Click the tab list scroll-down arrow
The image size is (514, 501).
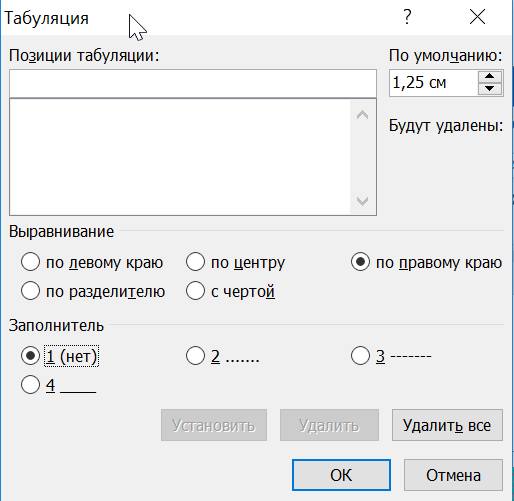point(362,201)
